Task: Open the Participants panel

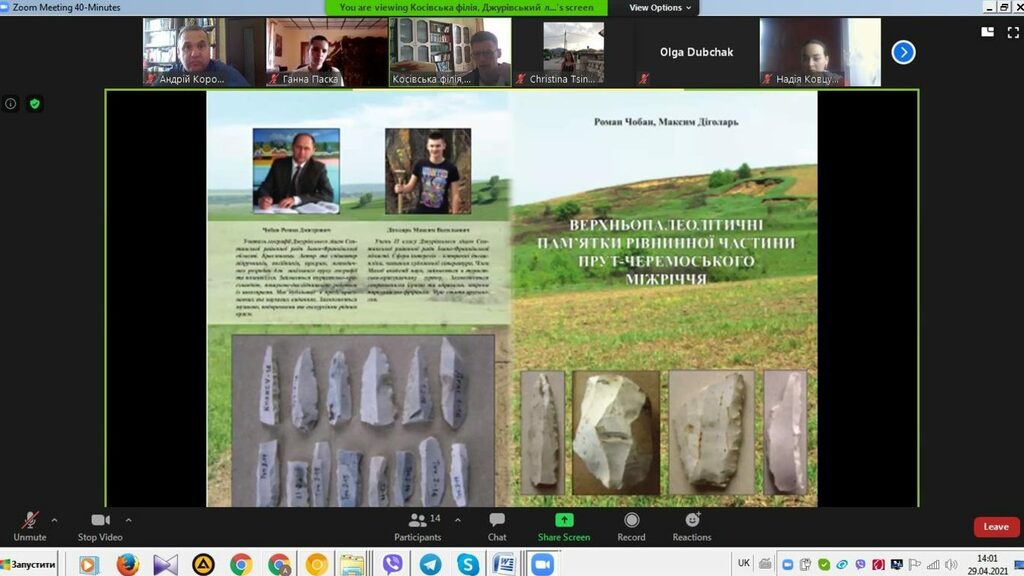Action: 418,526
